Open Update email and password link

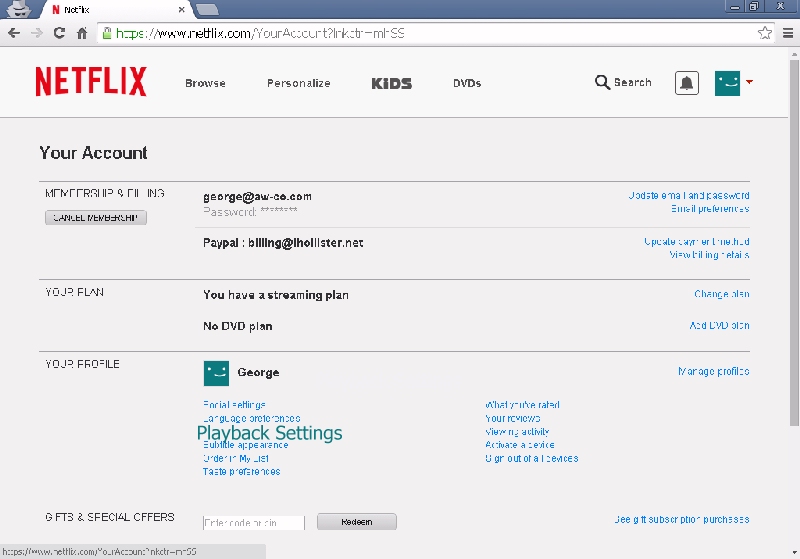(x=689, y=195)
